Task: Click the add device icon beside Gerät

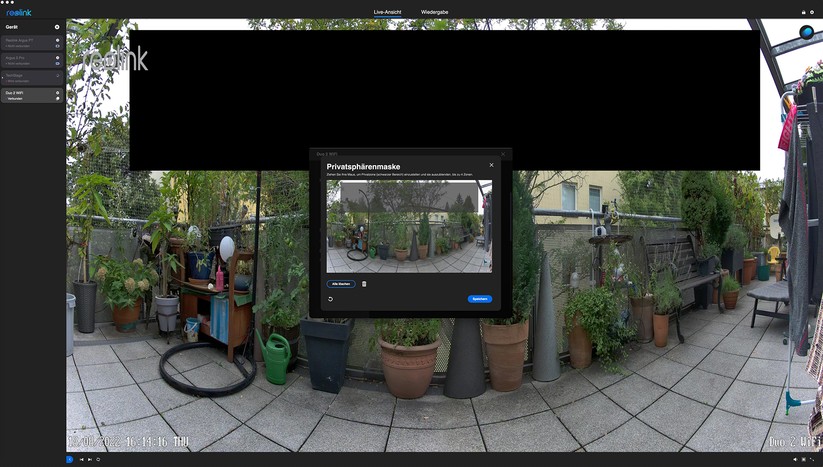Action: coord(57,26)
